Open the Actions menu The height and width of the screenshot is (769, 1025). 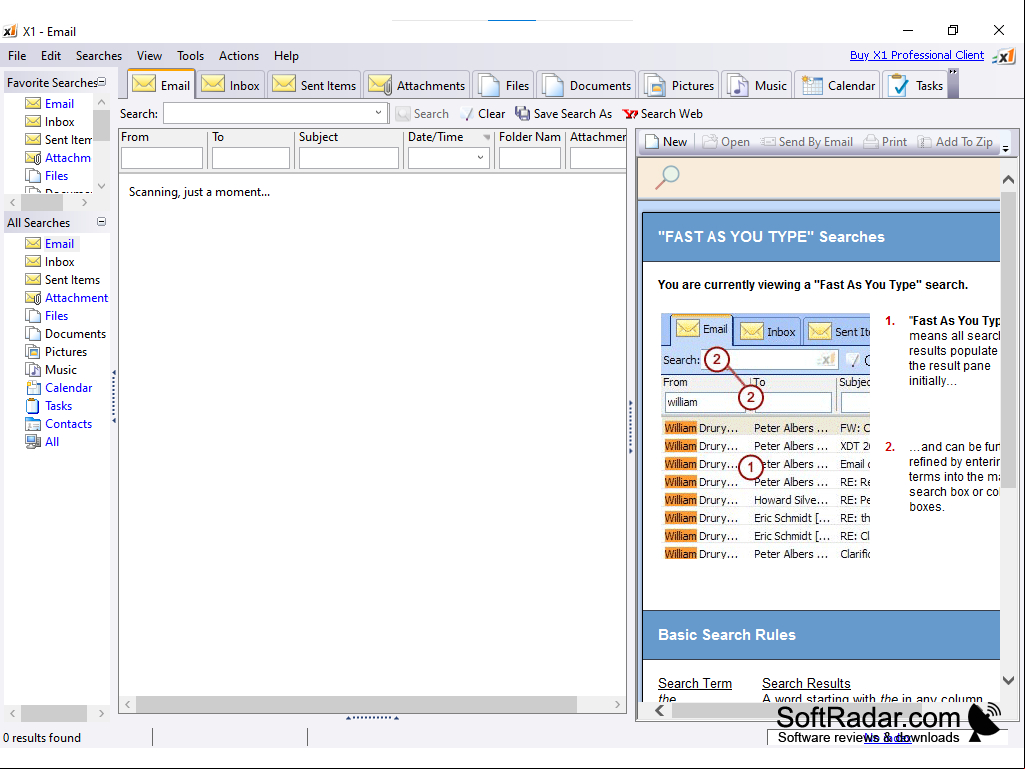(x=239, y=56)
